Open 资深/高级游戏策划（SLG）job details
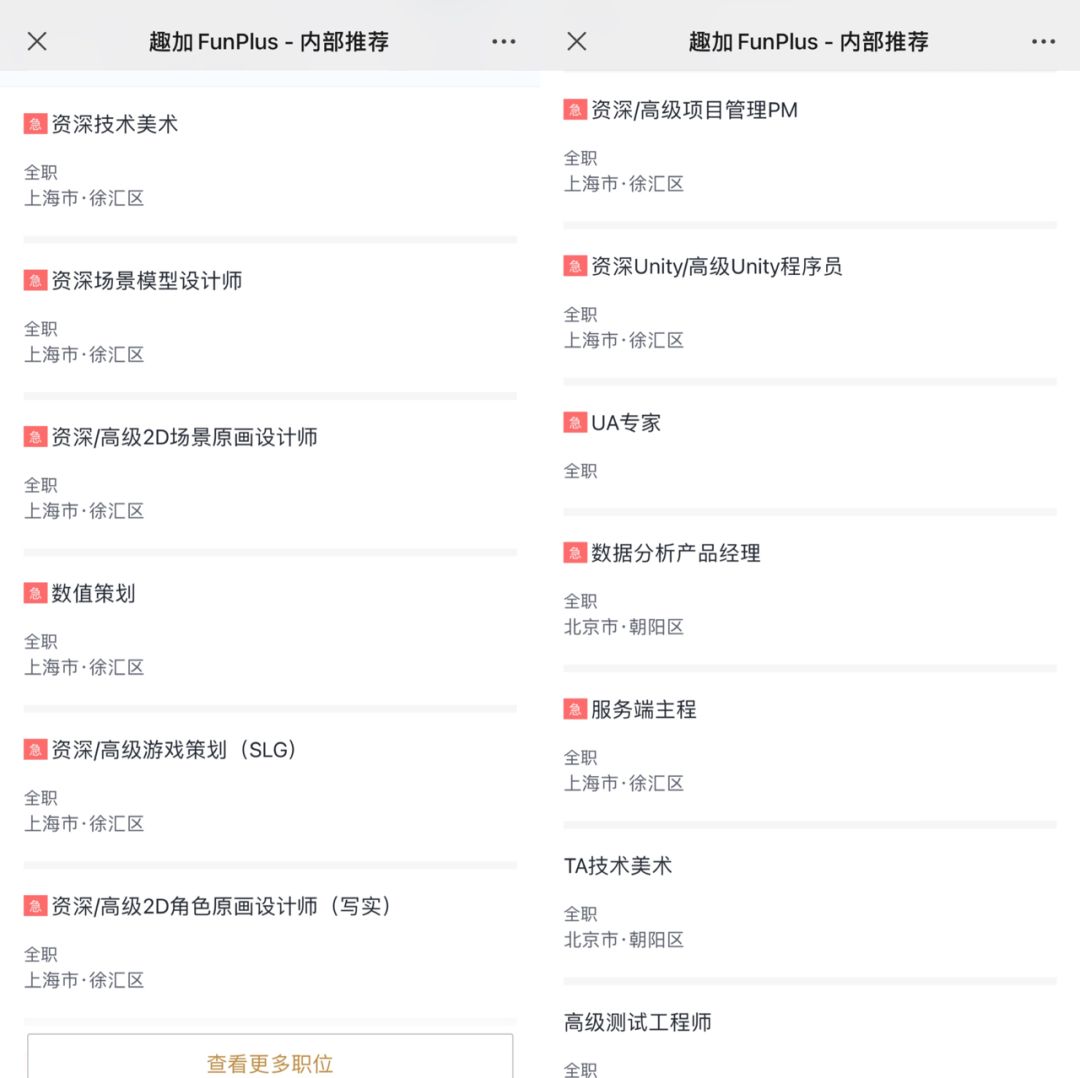 click(174, 750)
